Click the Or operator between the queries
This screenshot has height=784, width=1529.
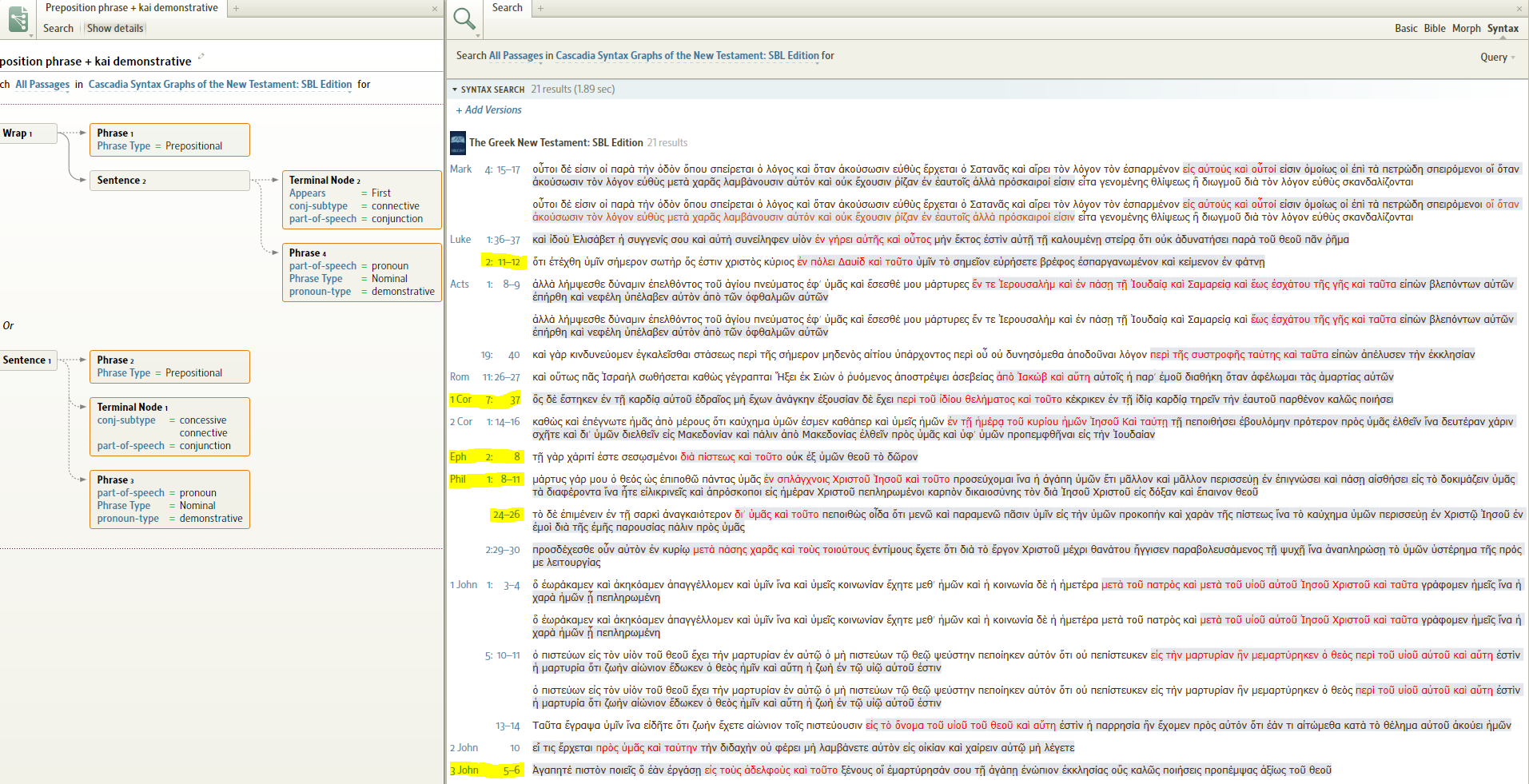(x=8, y=326)
